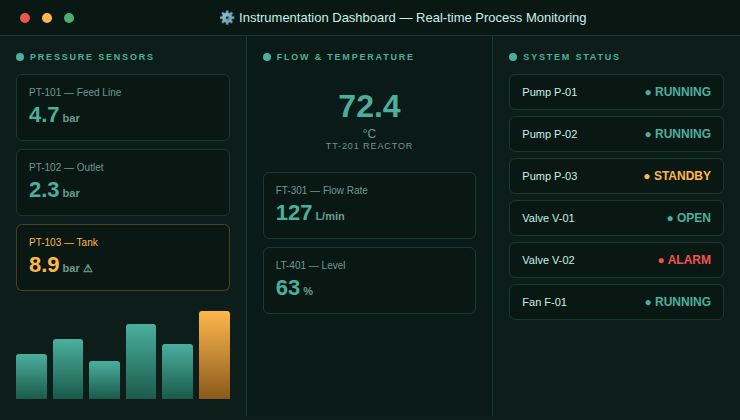This screenshot has height=420, width=740.
Task: Open the PT-103 Tank warning card
Action: (123, 257)
